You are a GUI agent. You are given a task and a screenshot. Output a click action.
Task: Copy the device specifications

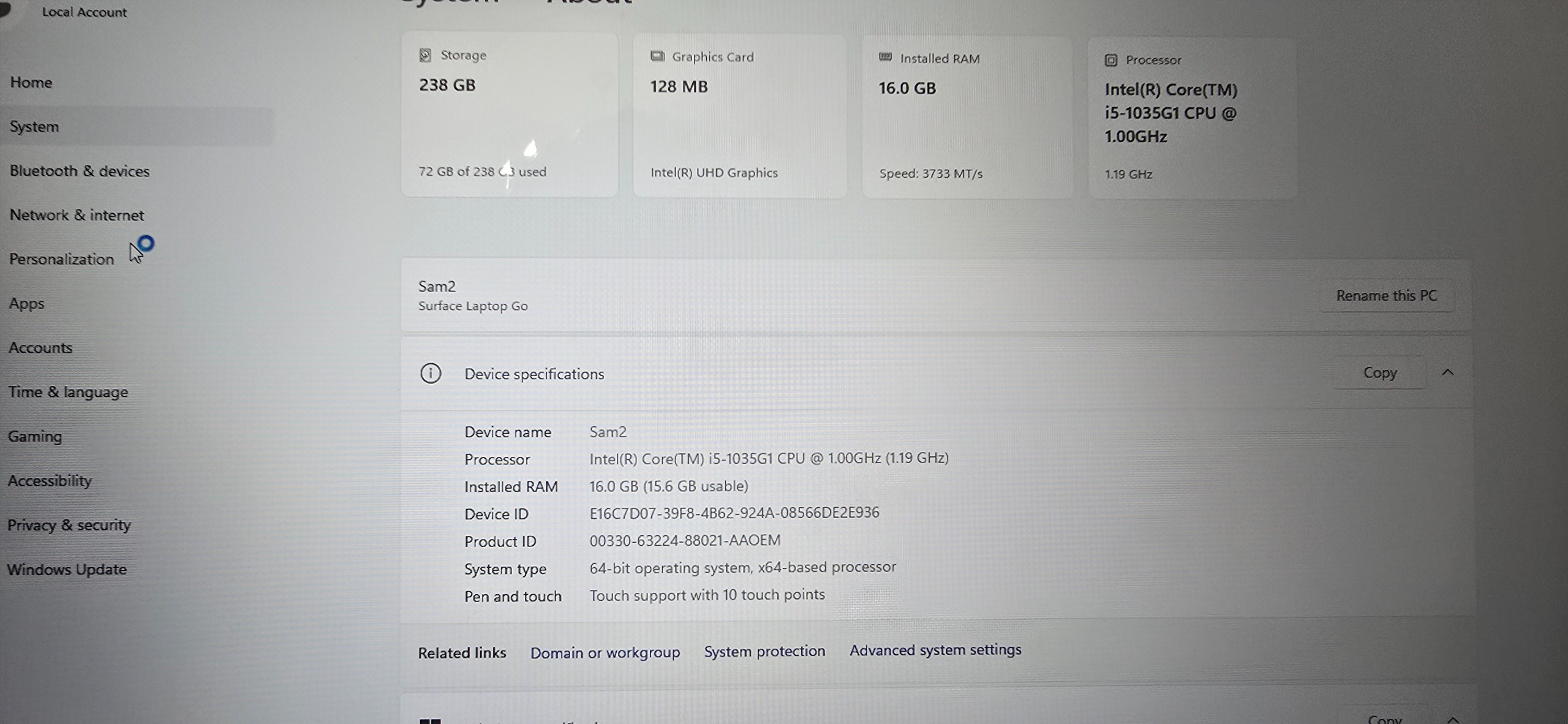(x=1379, y=372)
